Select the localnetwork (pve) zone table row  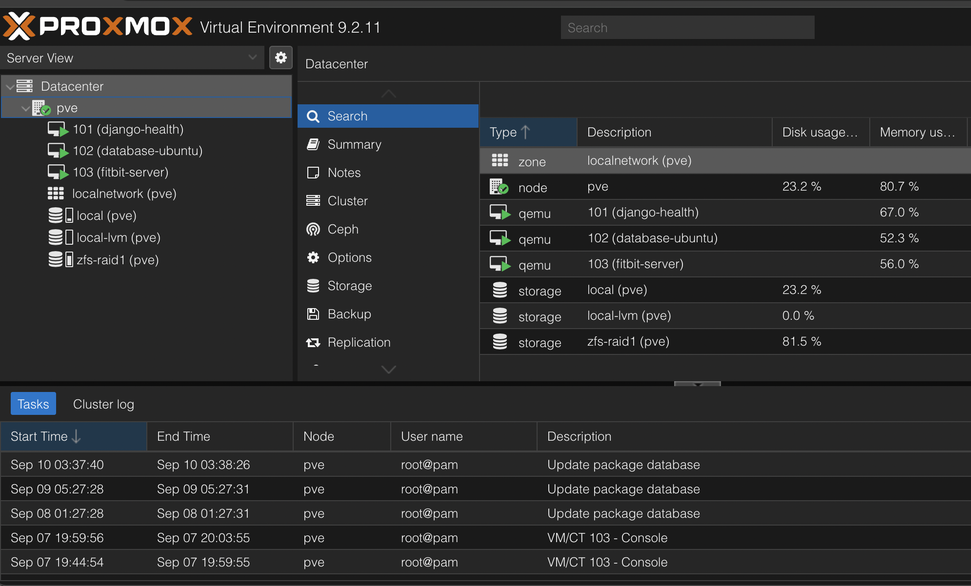point(725,160)
